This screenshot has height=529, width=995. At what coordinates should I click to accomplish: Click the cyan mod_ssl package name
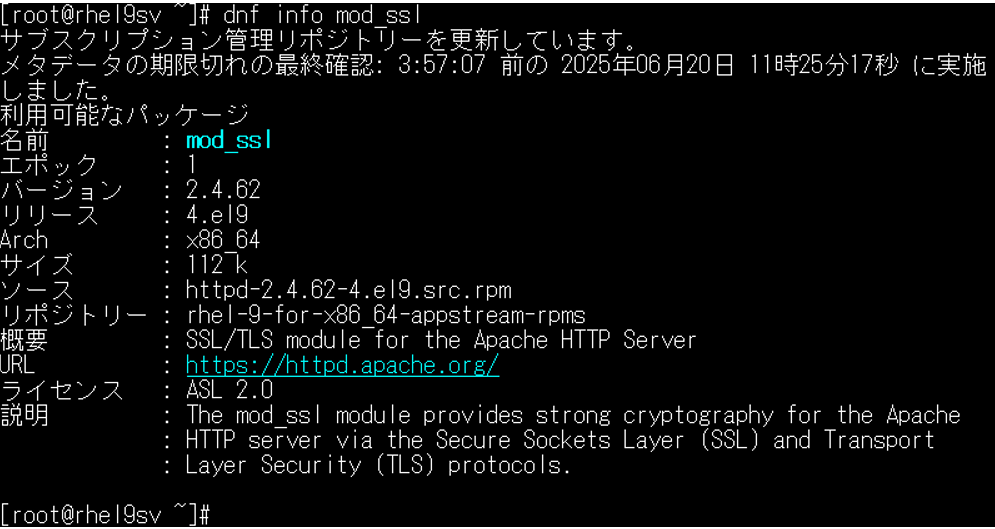(229, 141)
